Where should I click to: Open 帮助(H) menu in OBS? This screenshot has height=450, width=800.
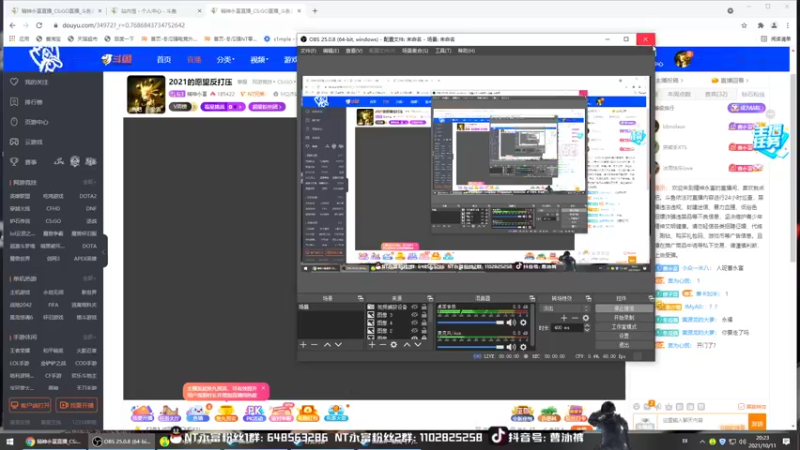tap(466, 51)
